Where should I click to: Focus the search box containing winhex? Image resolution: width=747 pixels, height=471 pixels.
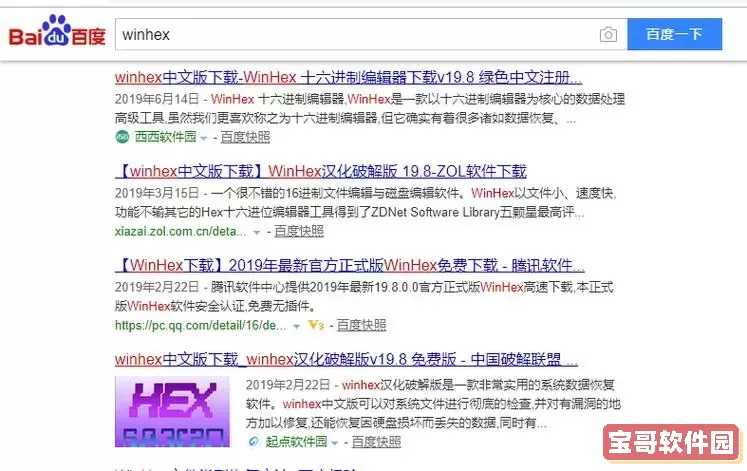tap(371, 34)
